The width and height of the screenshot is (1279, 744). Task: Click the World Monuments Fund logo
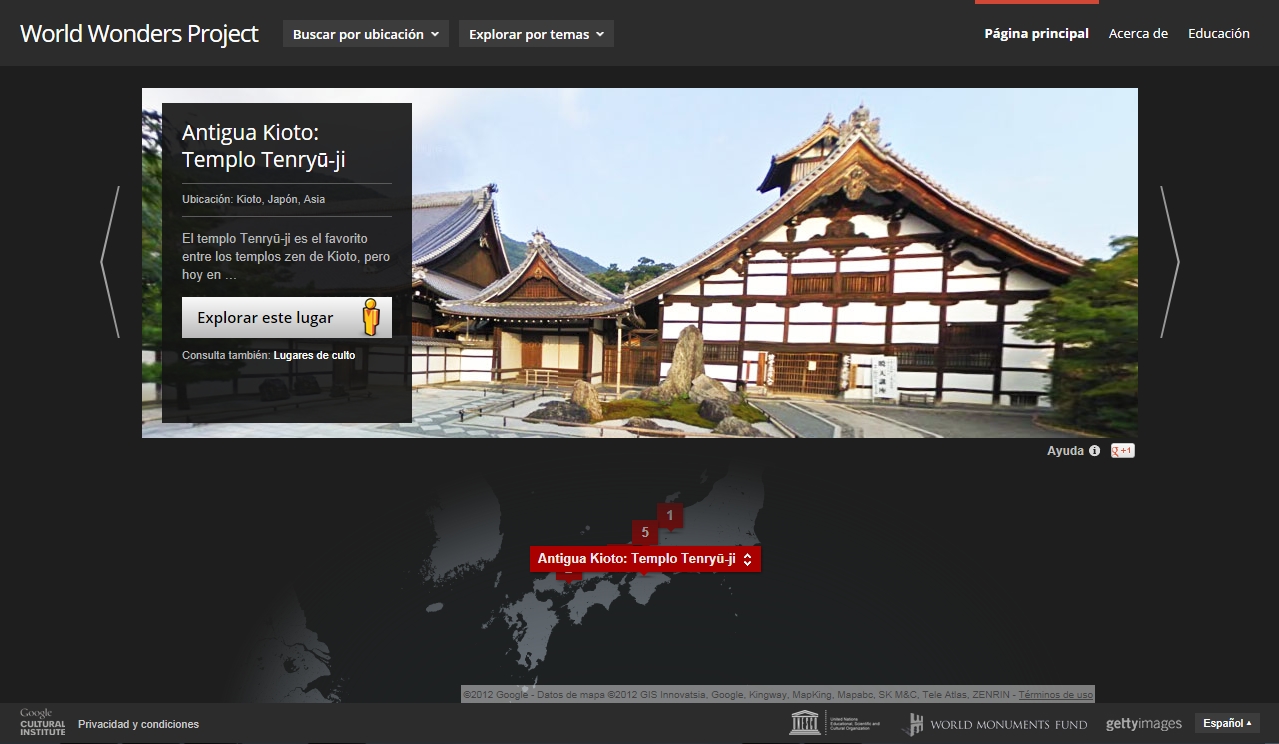pyautogui.click(x=994, y=724)
